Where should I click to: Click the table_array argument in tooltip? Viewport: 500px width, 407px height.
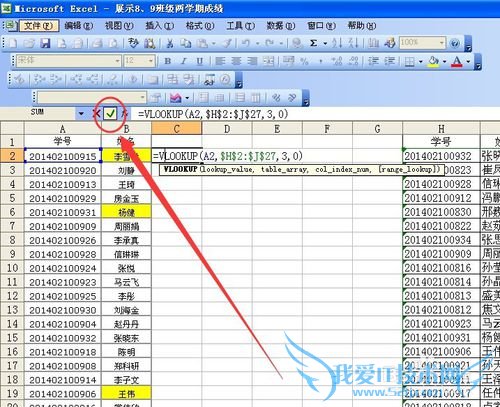(x=283, y=169)
